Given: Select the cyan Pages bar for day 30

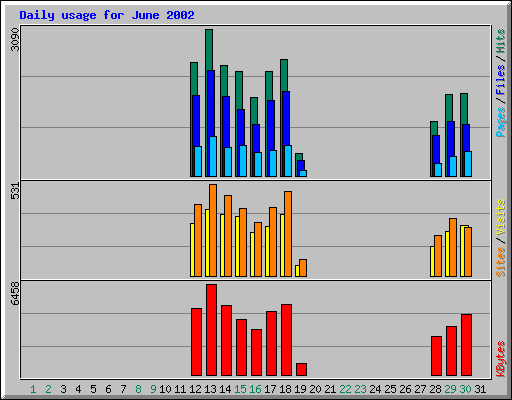Looking at the screenshot, I should click(468, 164).
